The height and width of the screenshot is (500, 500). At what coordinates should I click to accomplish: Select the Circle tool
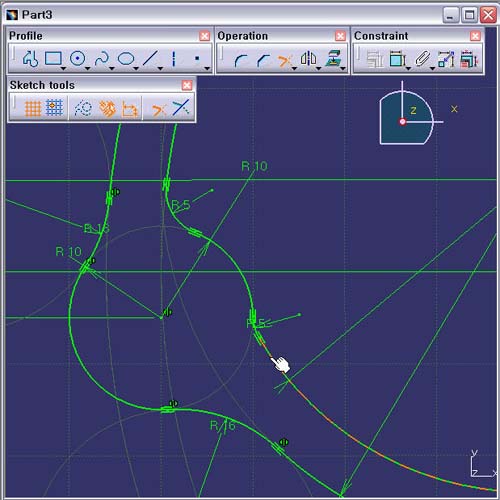[x=77, y=59]
